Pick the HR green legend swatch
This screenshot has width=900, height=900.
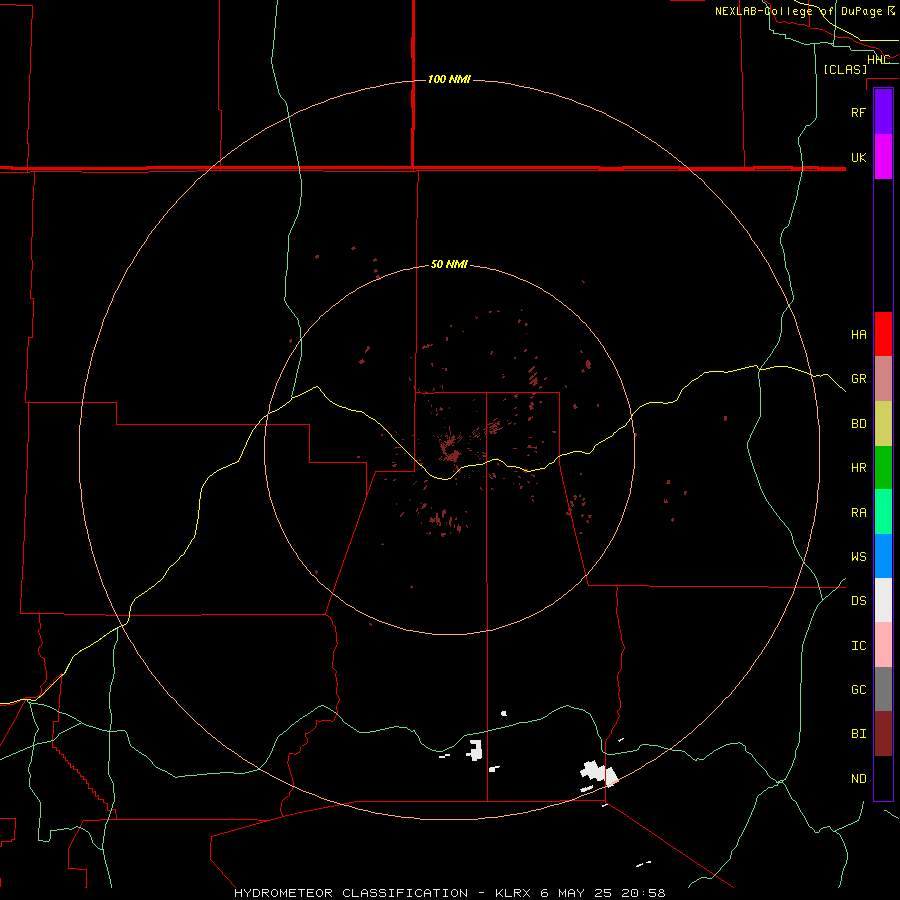tap(883, 468)
